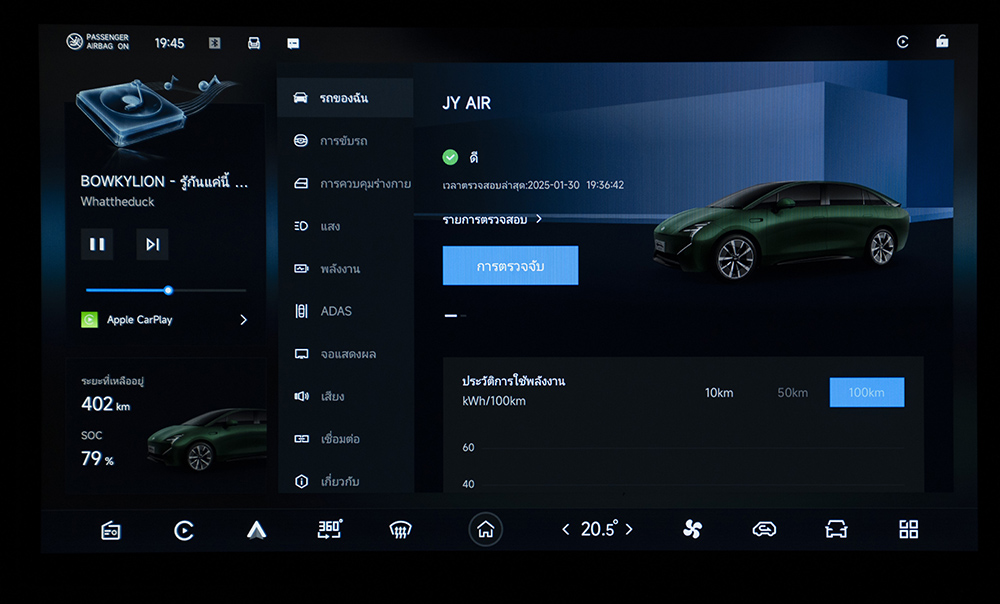1000x604 pixels.
Task: Tap the remaining range car thumbnail
Action: click(x=205, y=440)
